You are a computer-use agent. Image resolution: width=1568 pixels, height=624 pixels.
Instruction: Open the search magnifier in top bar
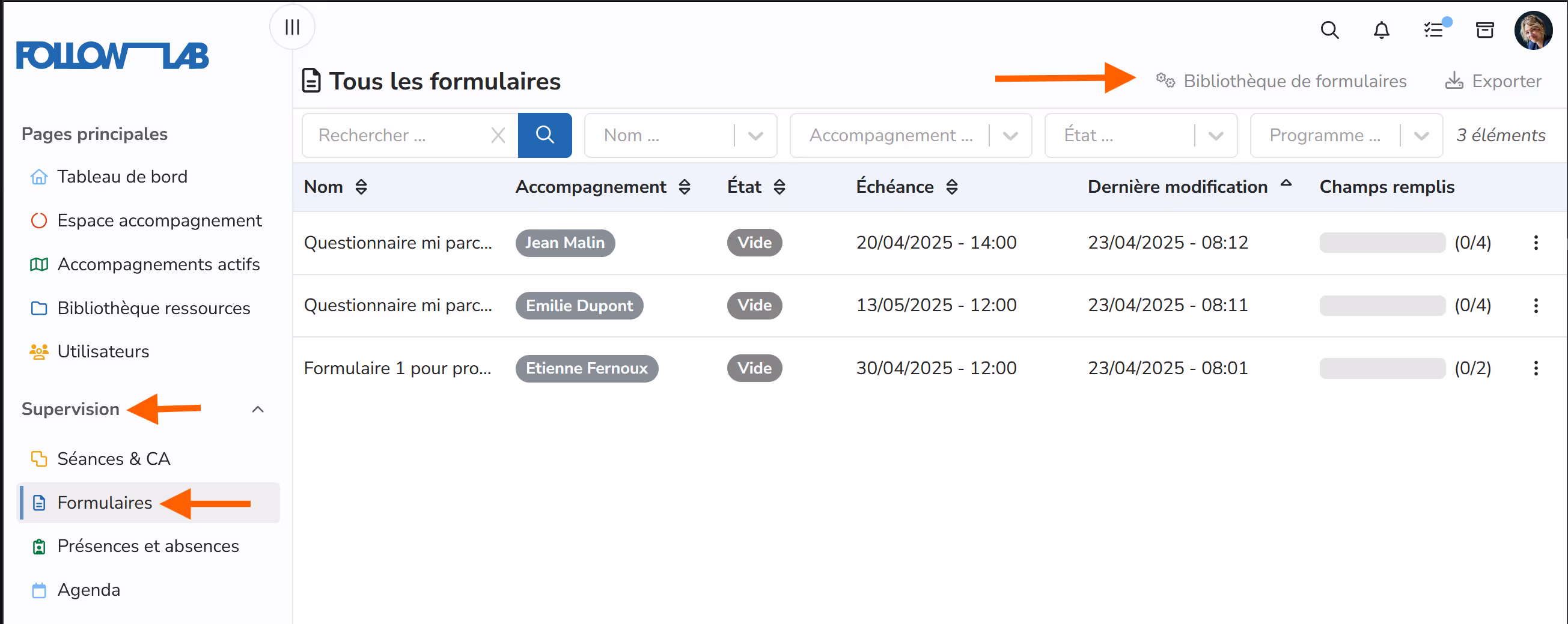click(x=1329, y=30)
